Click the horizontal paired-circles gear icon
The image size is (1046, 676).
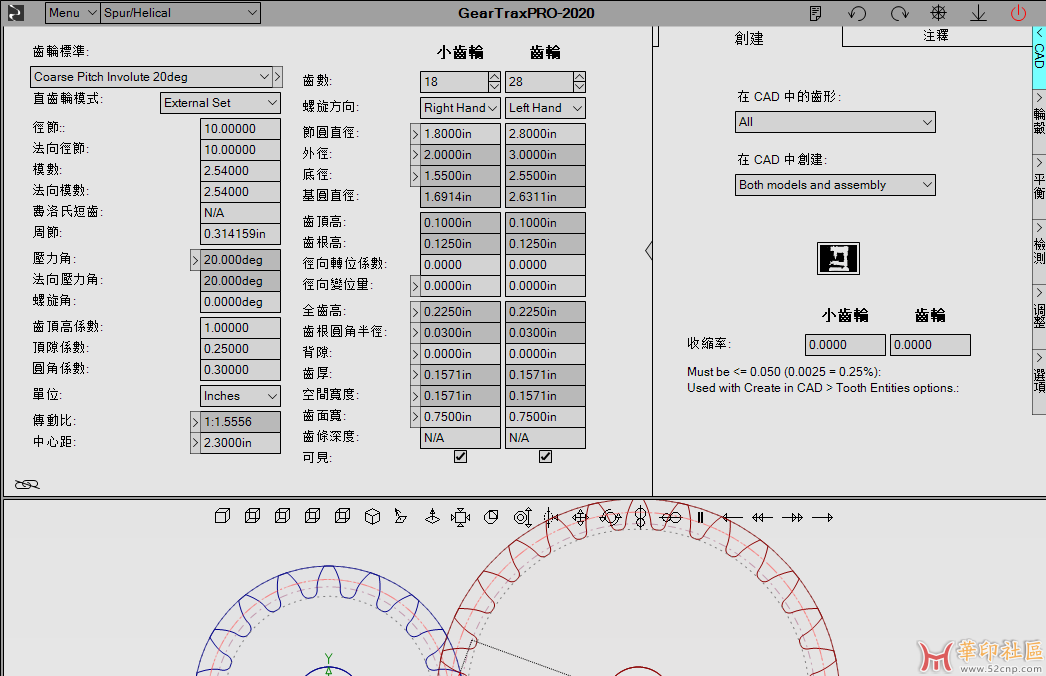[670, 517]
